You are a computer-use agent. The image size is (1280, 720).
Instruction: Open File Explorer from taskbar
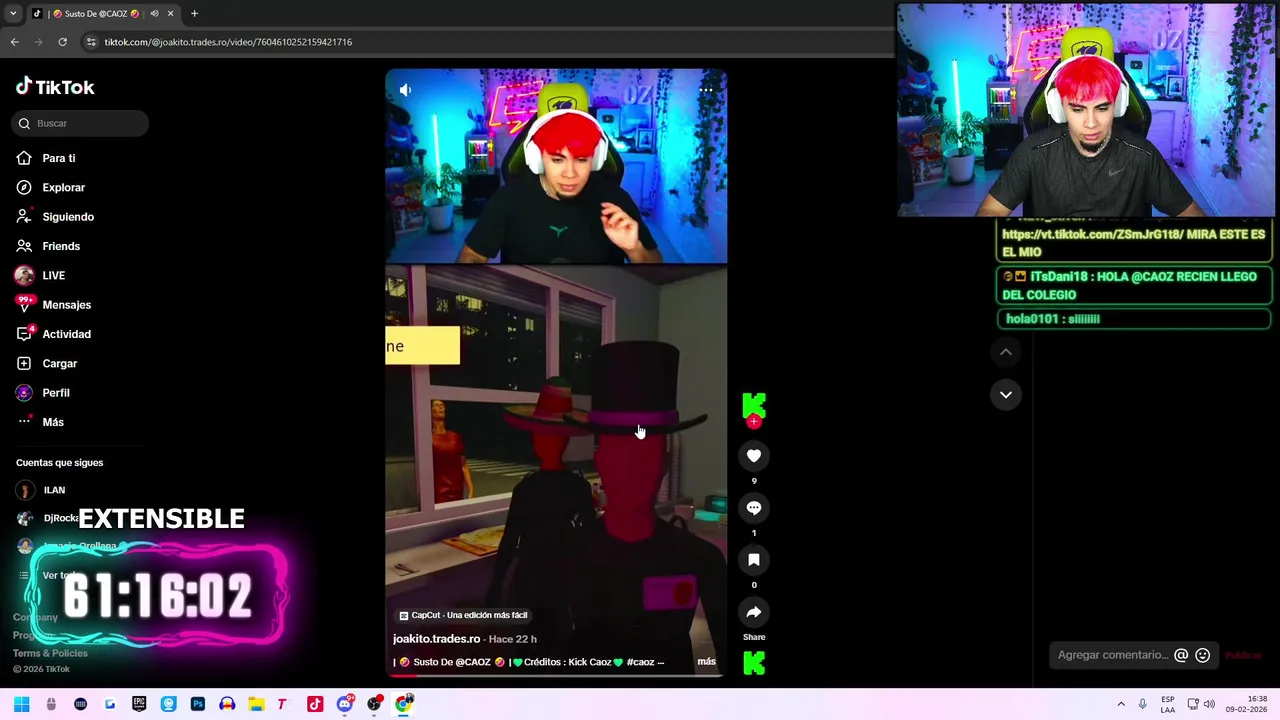256,704
